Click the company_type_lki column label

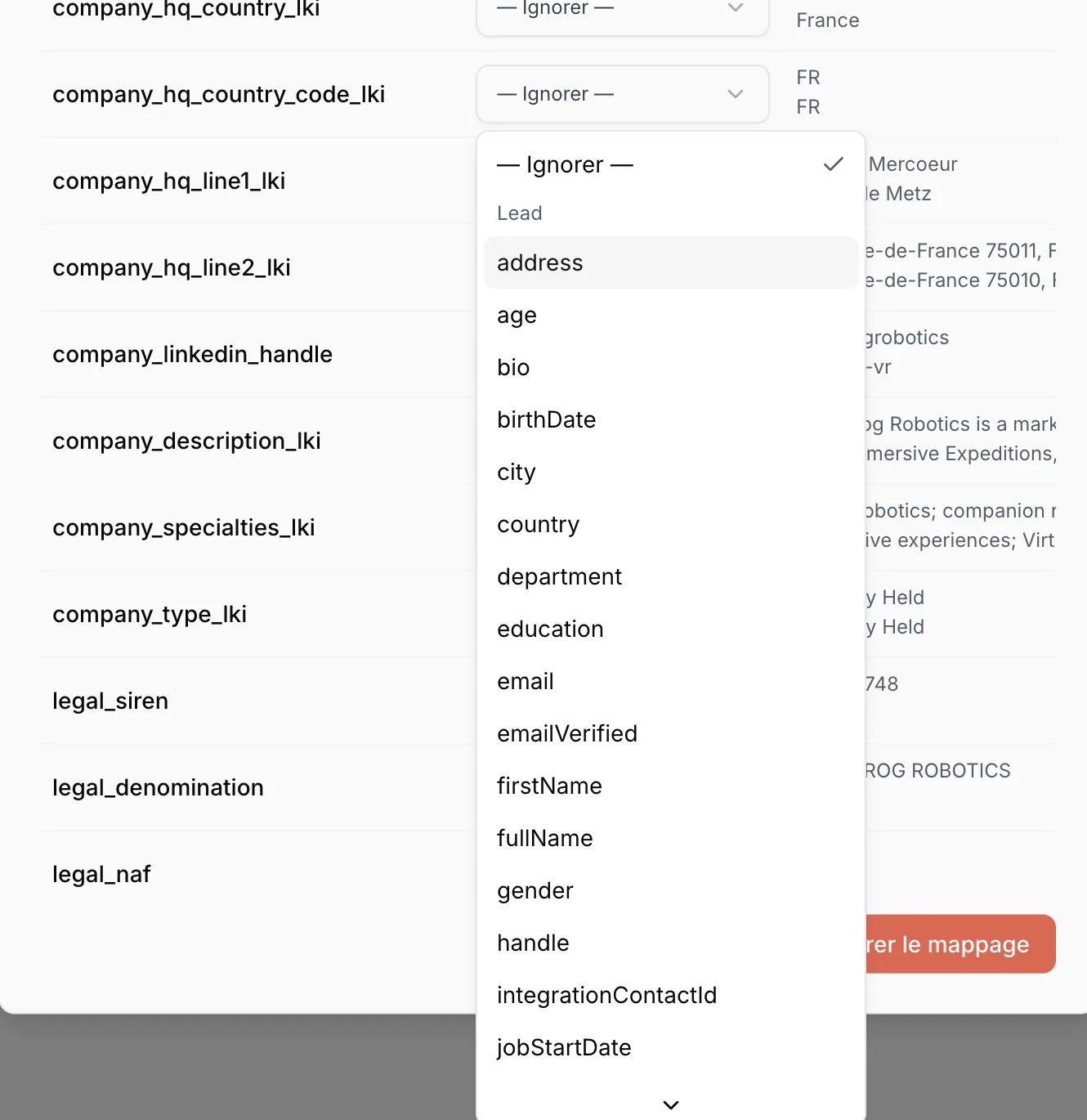coord(150,614)
